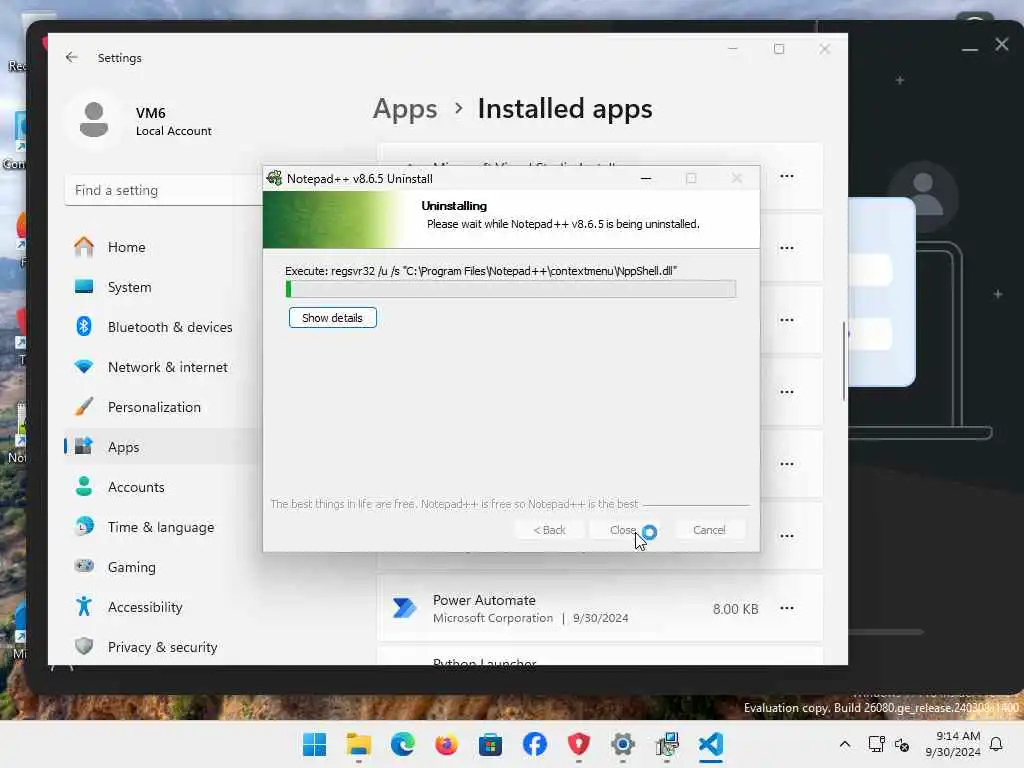The image size is (1024, 768).
Task: Click the Close button in Notepad++ uninstaller
Action: click(x=623, y=530)
